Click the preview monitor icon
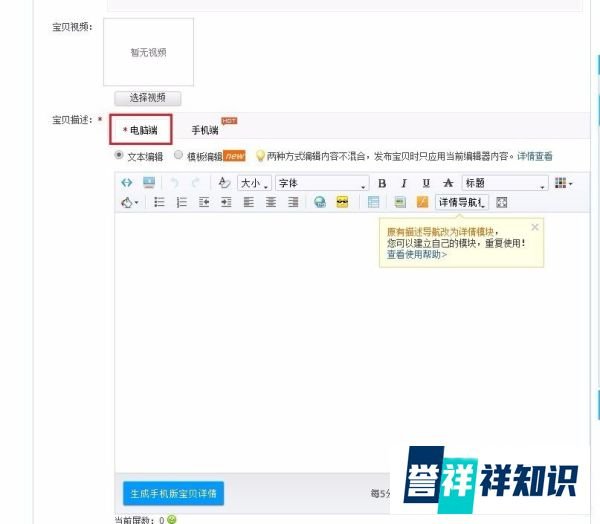The height and width of the screenshot is (524, 600). 149,183
